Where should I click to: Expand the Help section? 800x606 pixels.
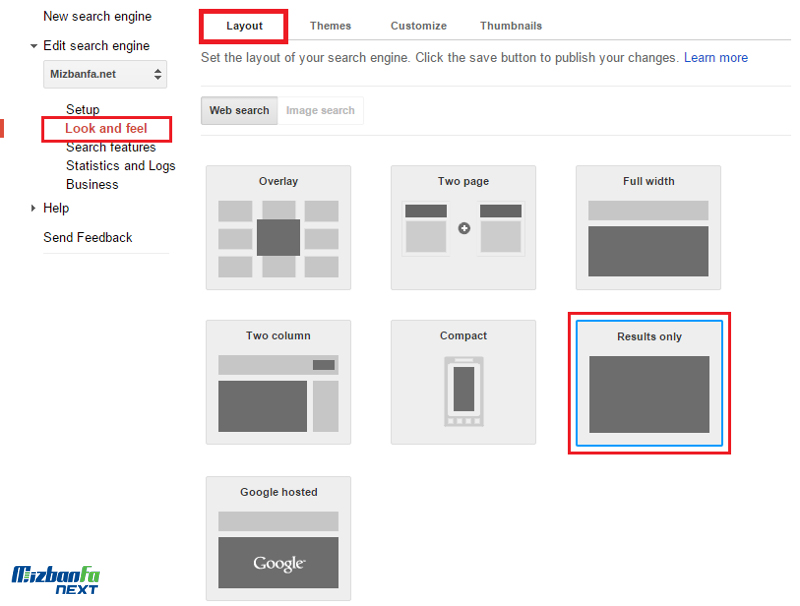(35, 208)
